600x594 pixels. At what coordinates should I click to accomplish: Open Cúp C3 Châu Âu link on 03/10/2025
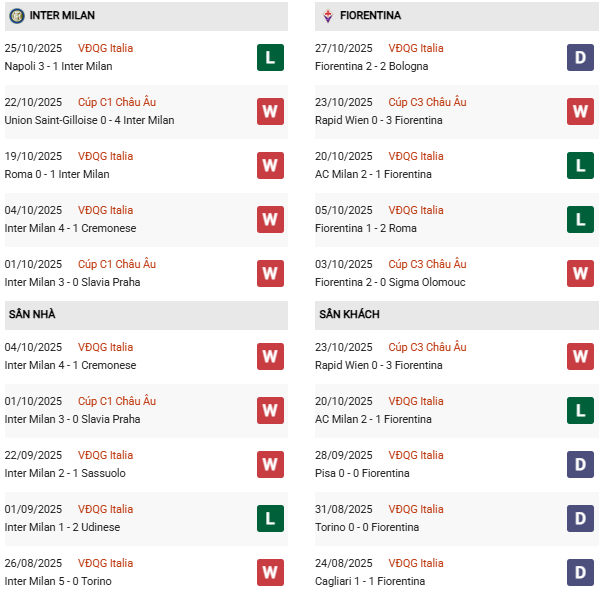tap(427, 264)
